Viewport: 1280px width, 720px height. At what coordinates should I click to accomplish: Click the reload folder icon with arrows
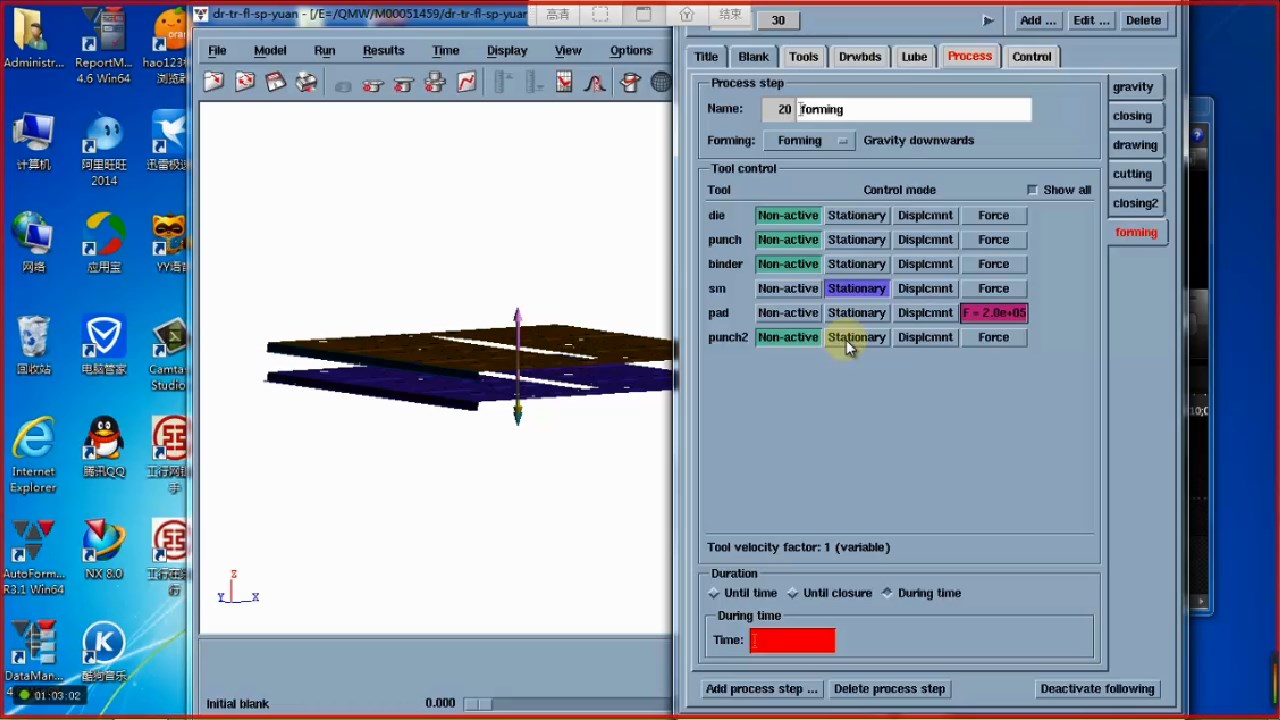pyautogui.click(x=244, y=83)
